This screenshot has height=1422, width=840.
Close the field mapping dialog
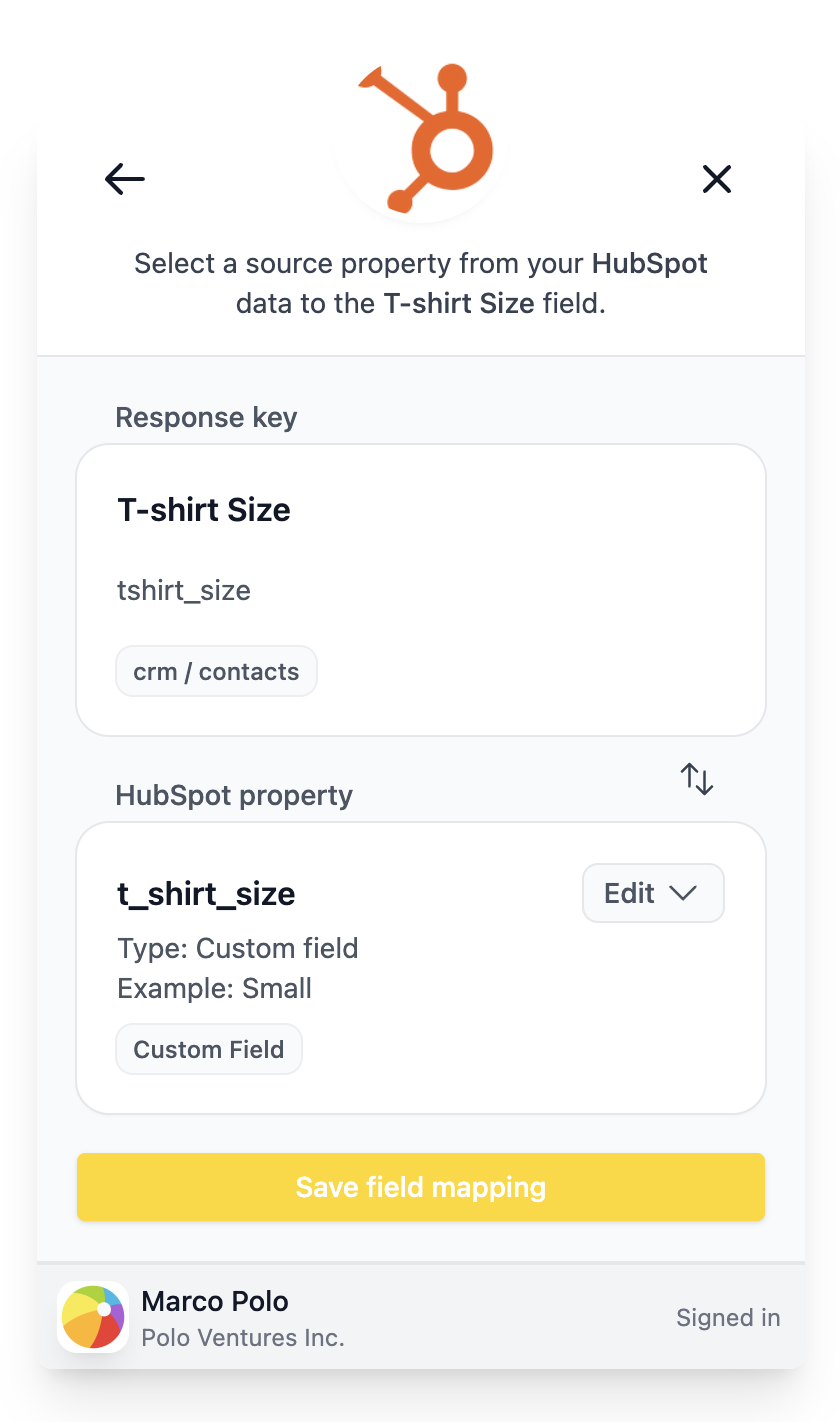[717, 179]
